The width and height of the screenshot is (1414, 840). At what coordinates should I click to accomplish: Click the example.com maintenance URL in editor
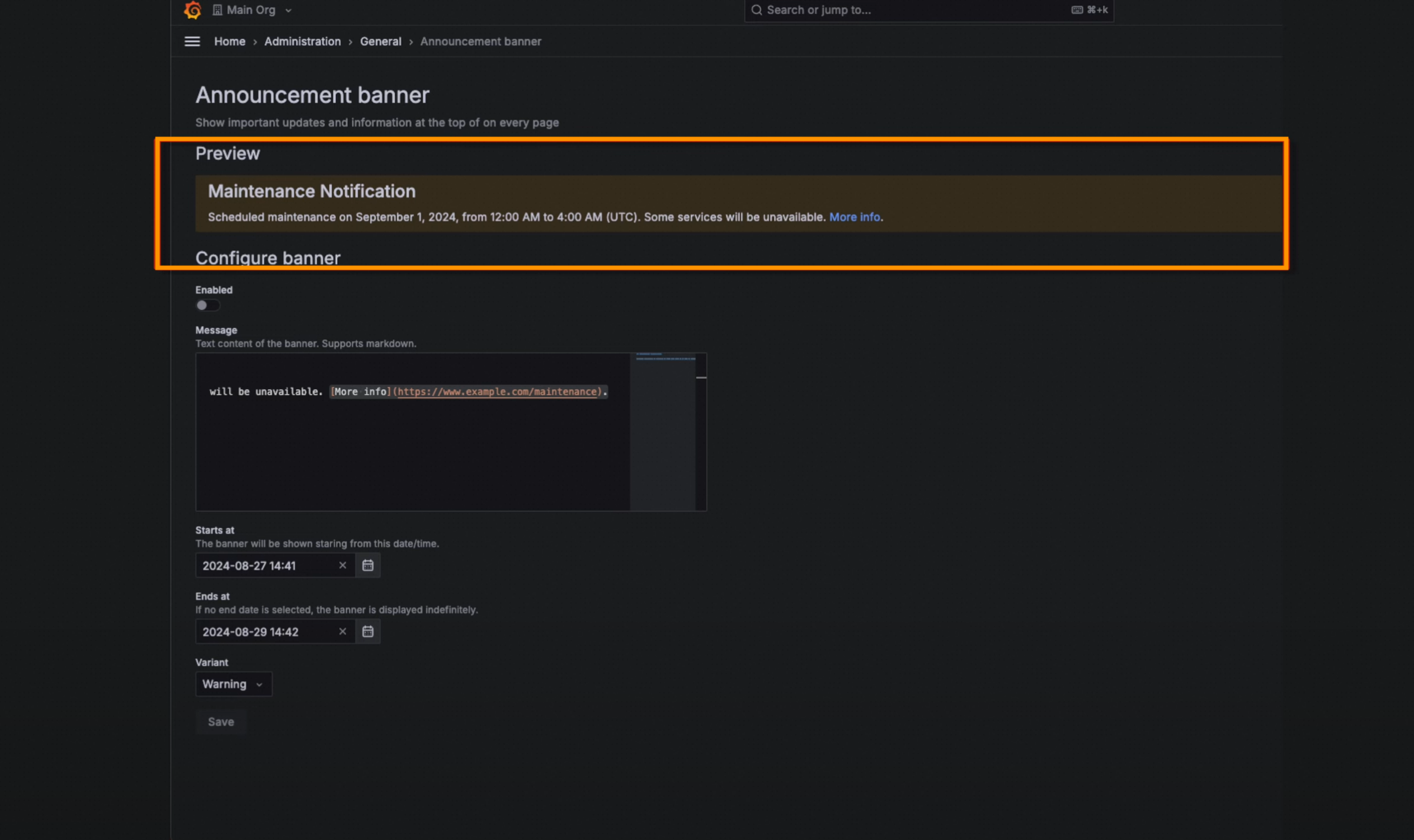pyautogui.click(x=497, y=392)
